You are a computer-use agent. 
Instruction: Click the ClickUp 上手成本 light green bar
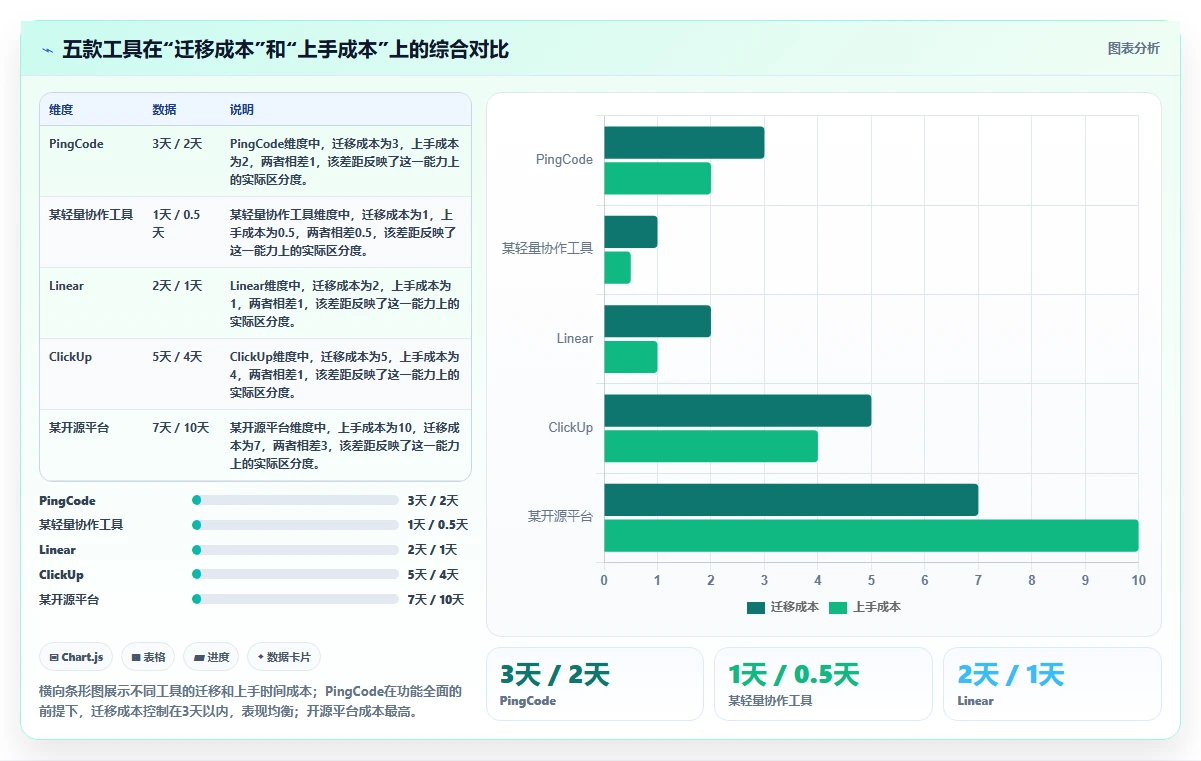coord(711,446)
